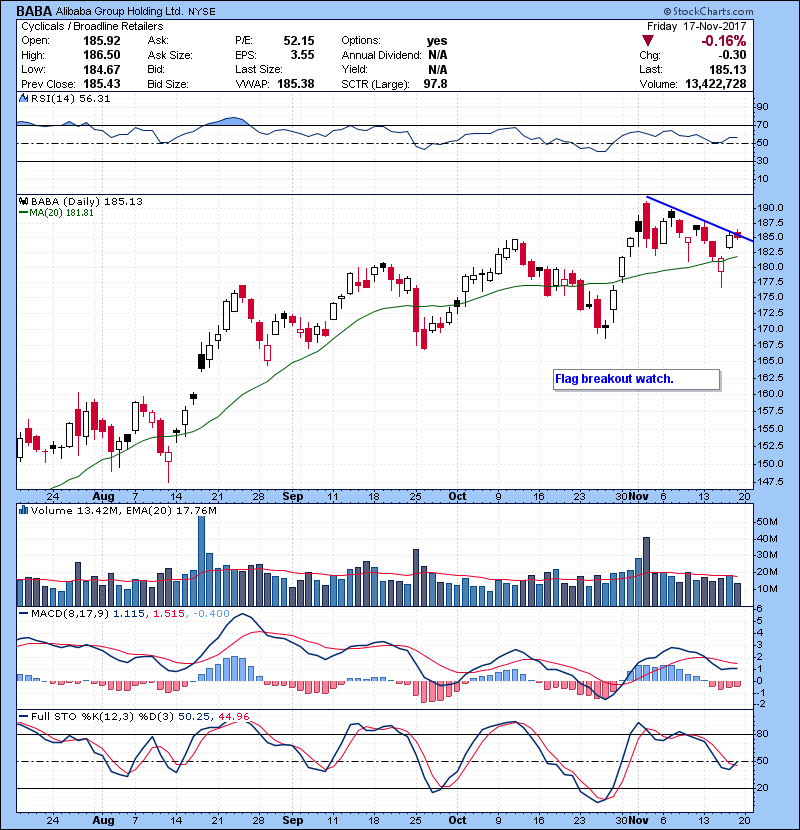Viewport: 800px width, 830px height.
Task: Click the 147.5 price axis label
Action: [770, 481]
